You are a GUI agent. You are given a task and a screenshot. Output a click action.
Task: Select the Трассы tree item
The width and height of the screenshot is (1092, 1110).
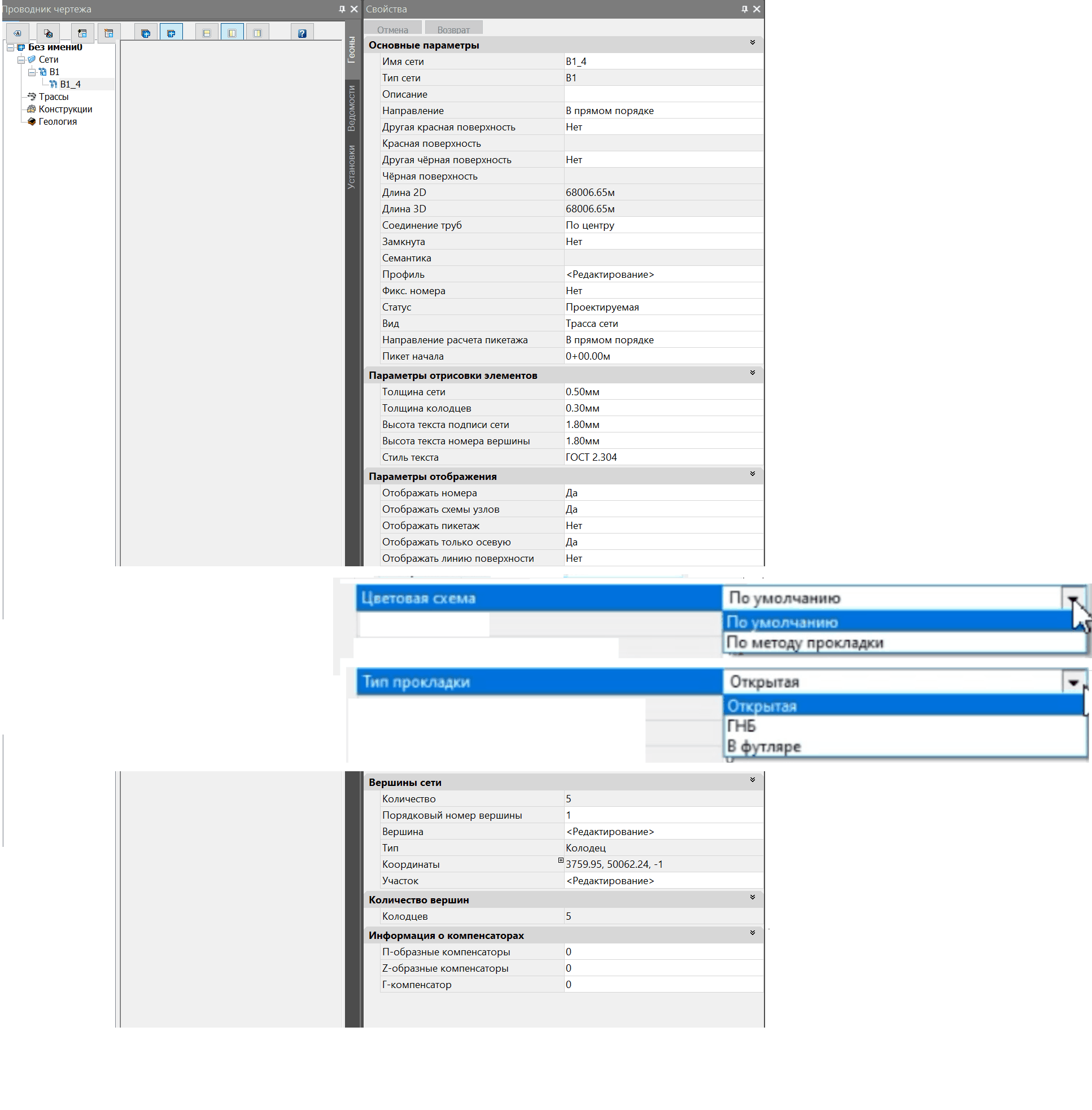click(x=53, y=97)
